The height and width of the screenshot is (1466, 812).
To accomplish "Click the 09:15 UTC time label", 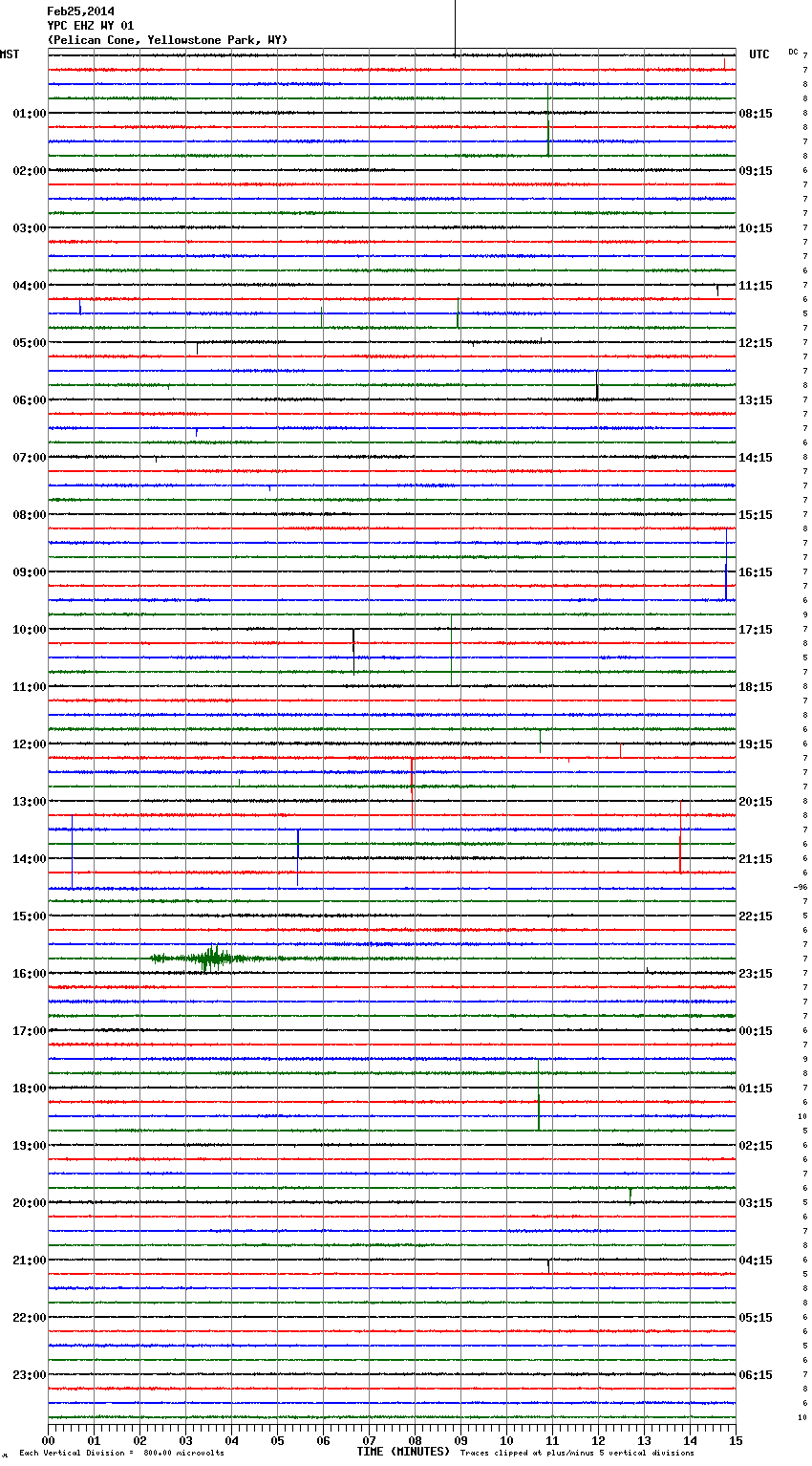I will click(756, 171).
